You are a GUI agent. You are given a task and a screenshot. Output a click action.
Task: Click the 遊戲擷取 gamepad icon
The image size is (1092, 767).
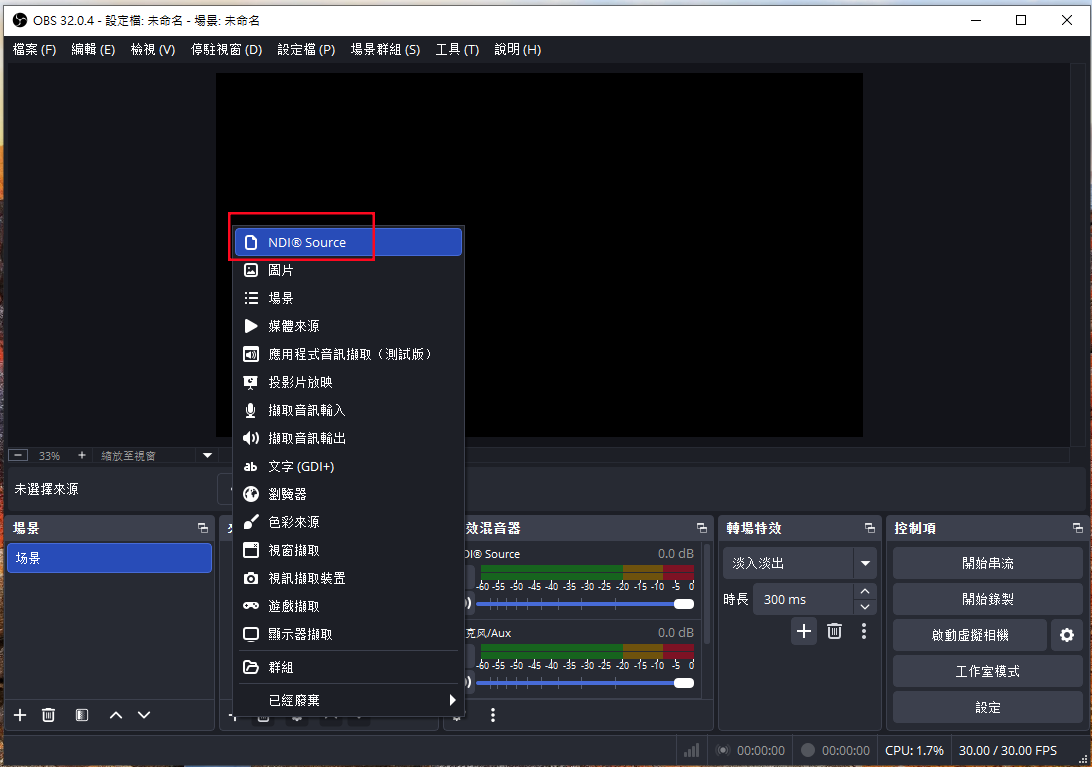tap(251, 606)
